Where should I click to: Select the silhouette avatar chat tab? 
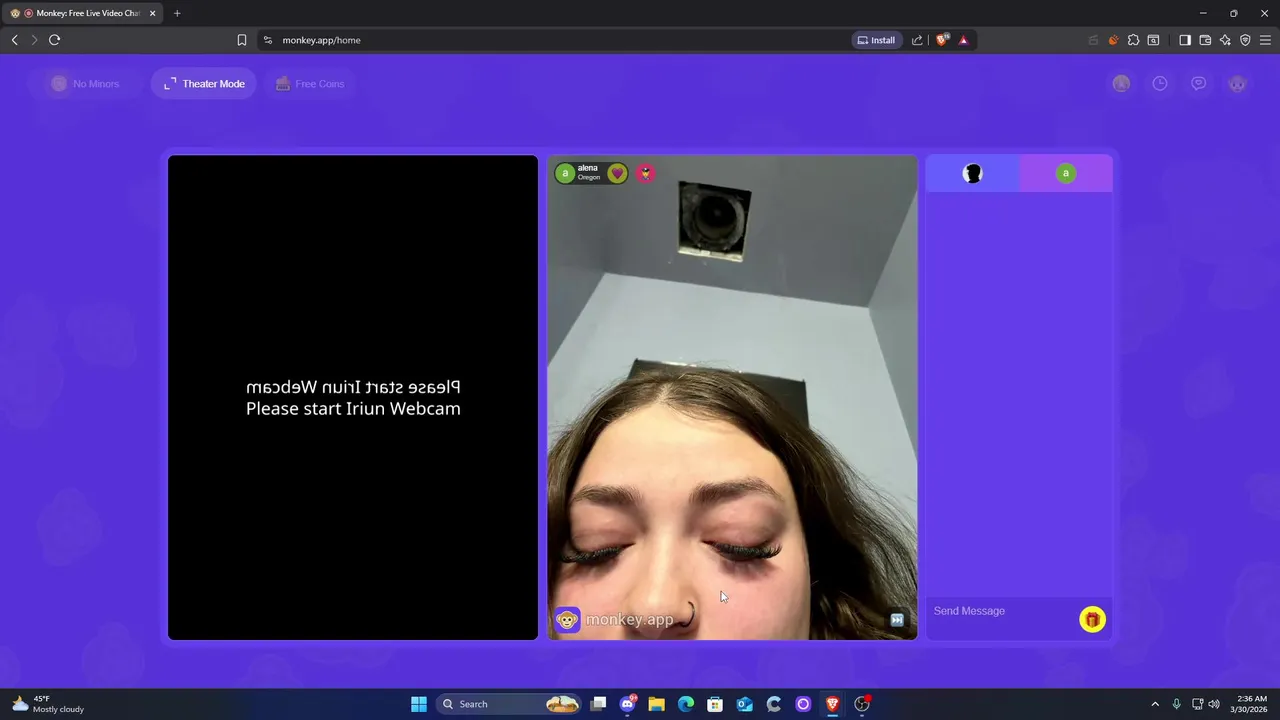coord(972,174)
